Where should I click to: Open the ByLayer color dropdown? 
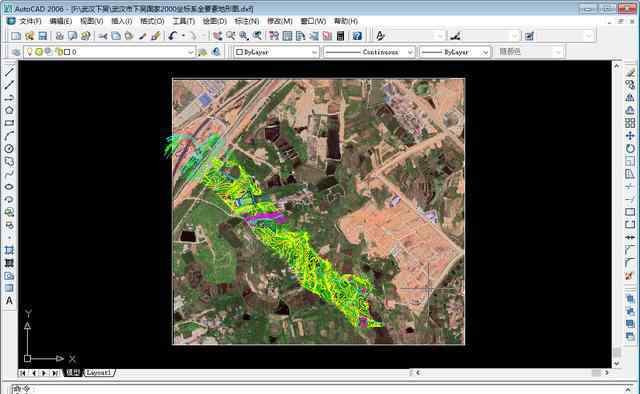tap(276, 52)
